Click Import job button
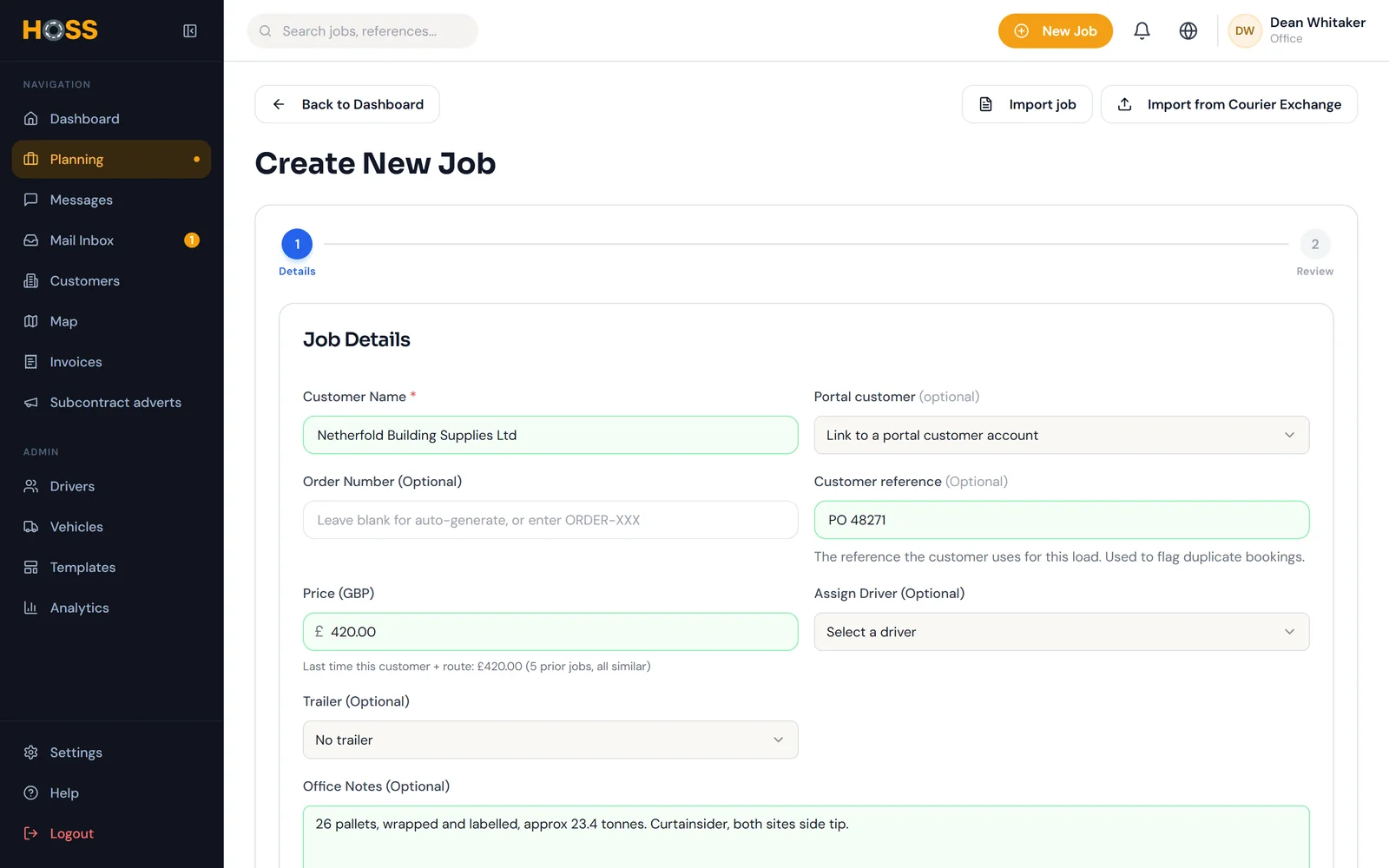This screenshot has width=1389, height=868. (1027, 104)
